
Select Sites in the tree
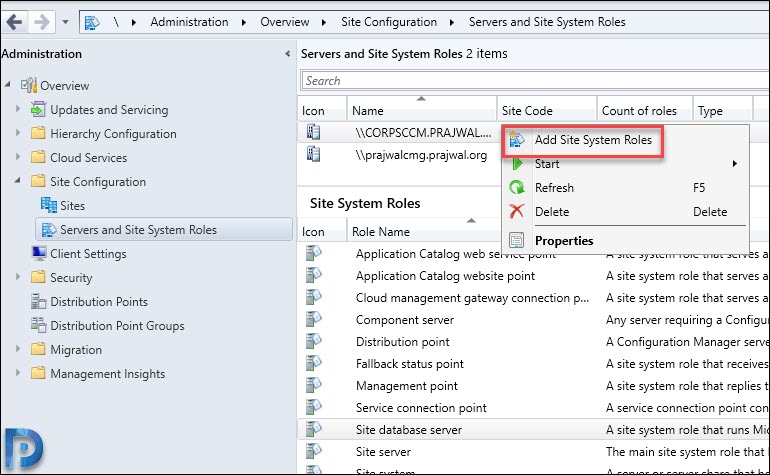click(72, 206)
